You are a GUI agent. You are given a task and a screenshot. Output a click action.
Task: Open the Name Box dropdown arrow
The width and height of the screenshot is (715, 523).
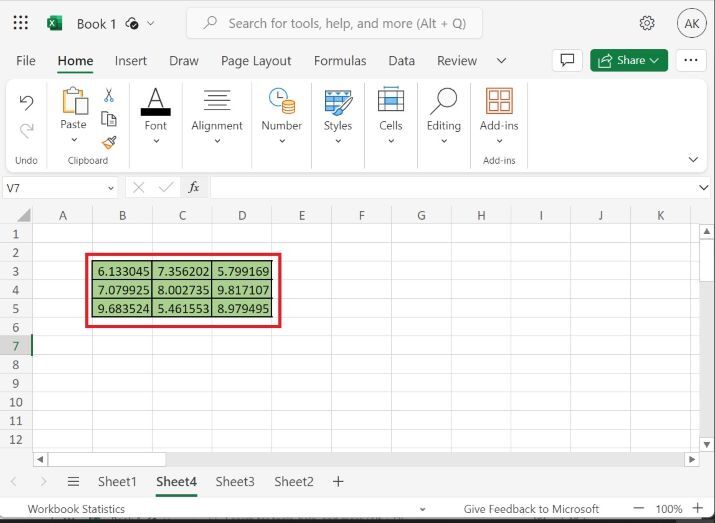tap(110, 188)
